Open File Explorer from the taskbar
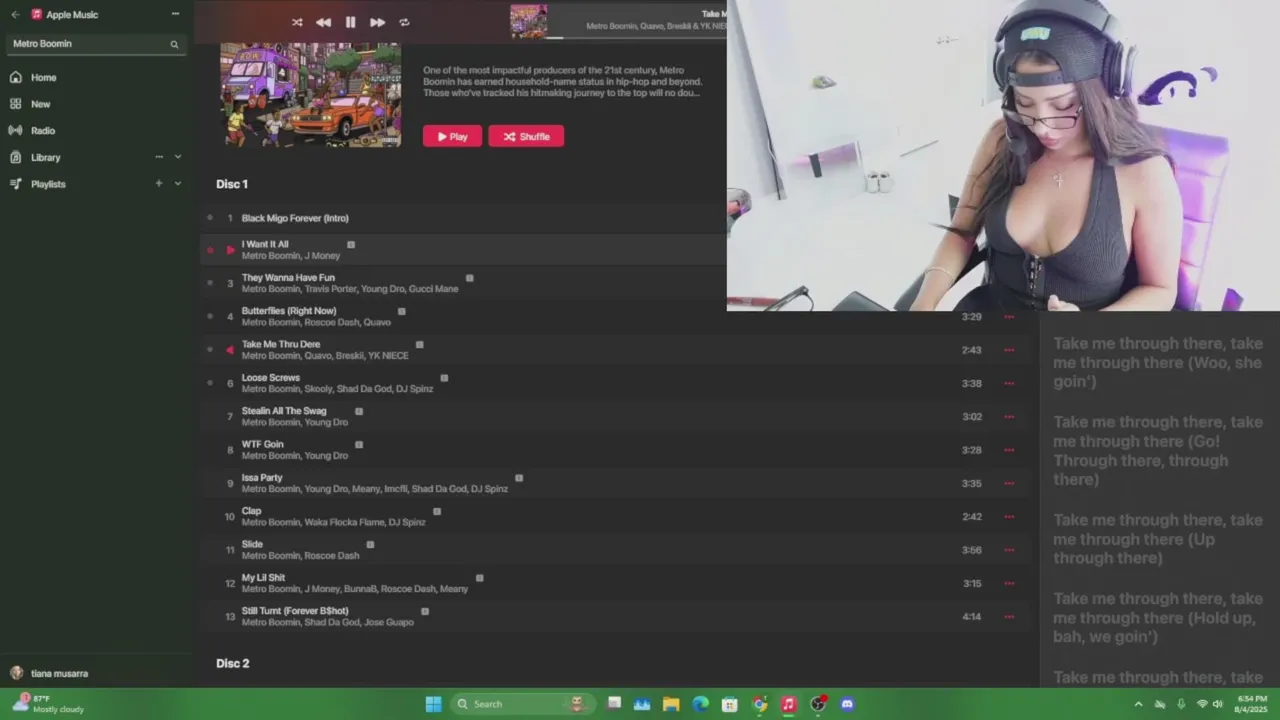1280x720 pixels. (671, 704)
